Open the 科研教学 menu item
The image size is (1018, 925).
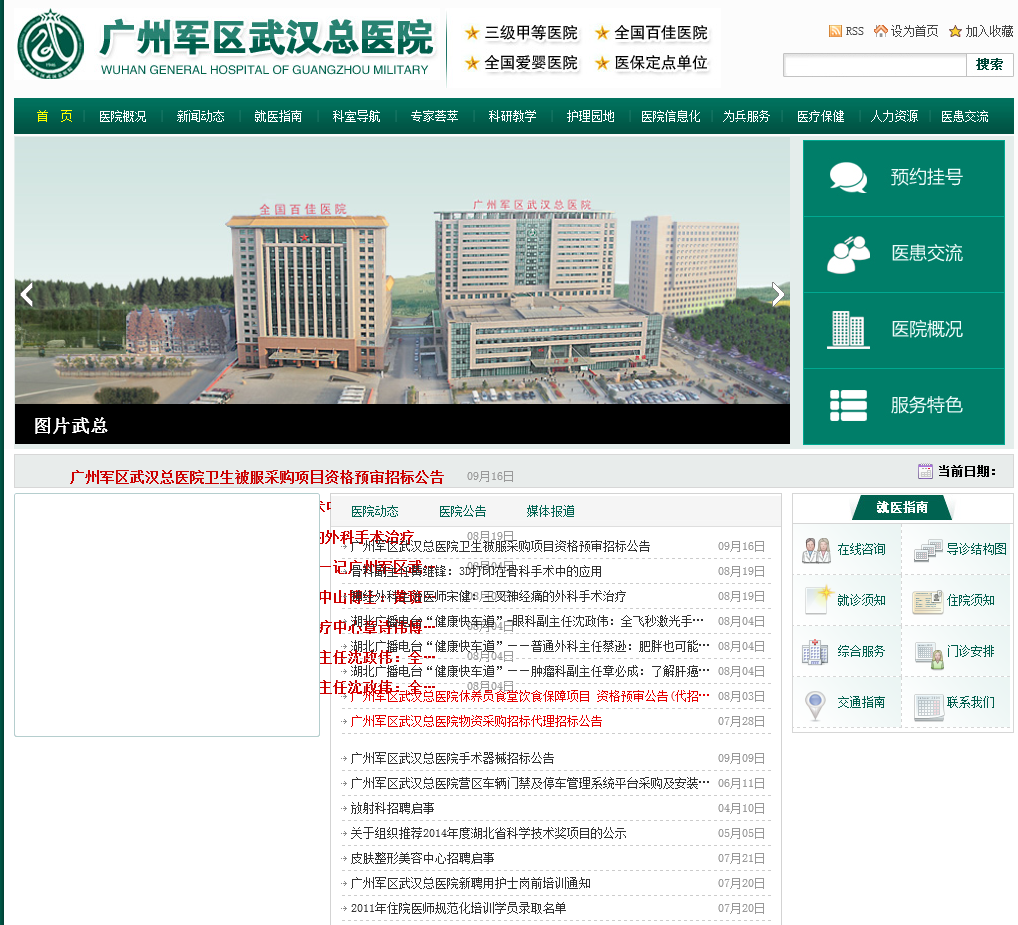pos(512,116)
